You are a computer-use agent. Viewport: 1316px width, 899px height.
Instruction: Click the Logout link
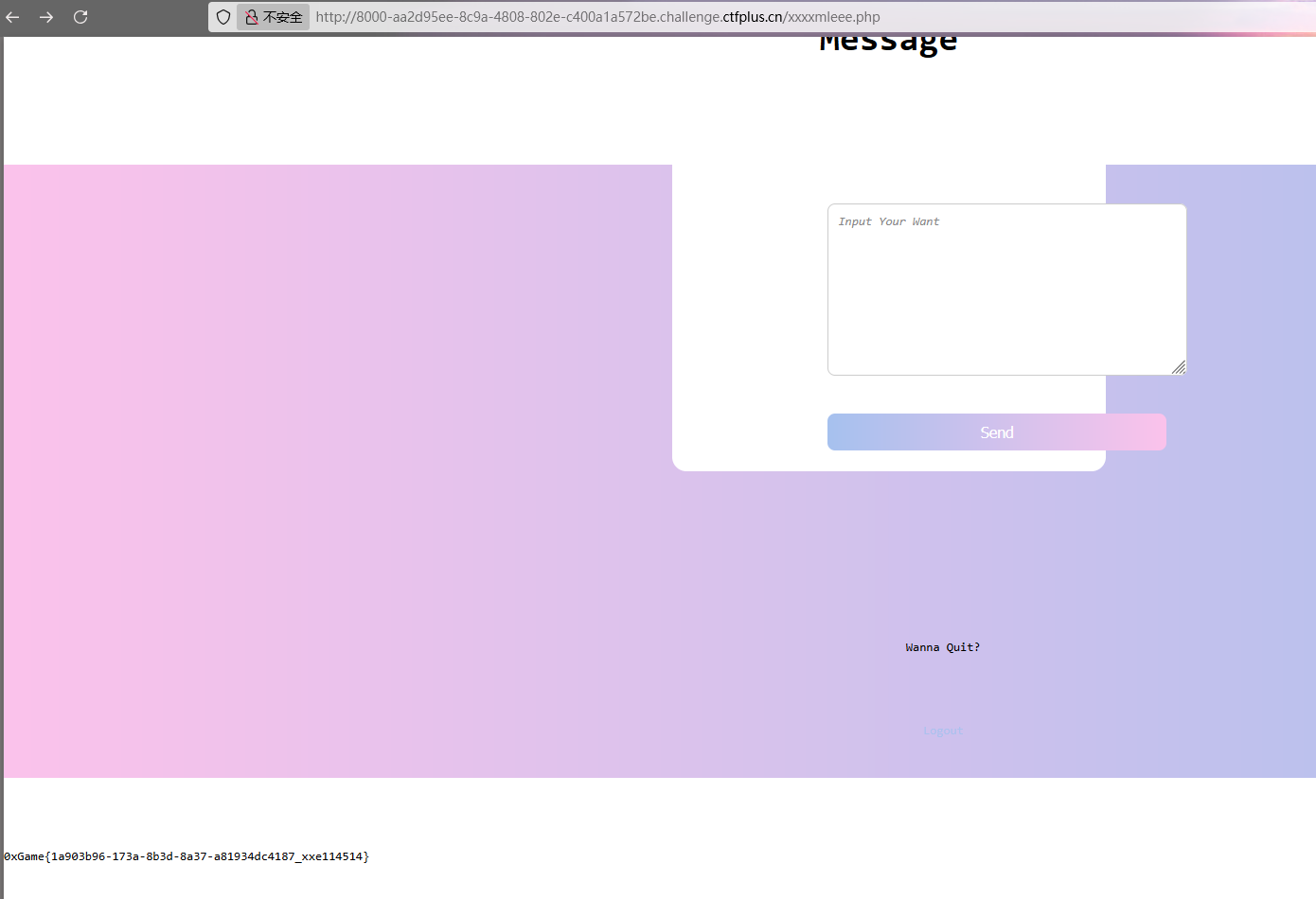pos(942,731)
